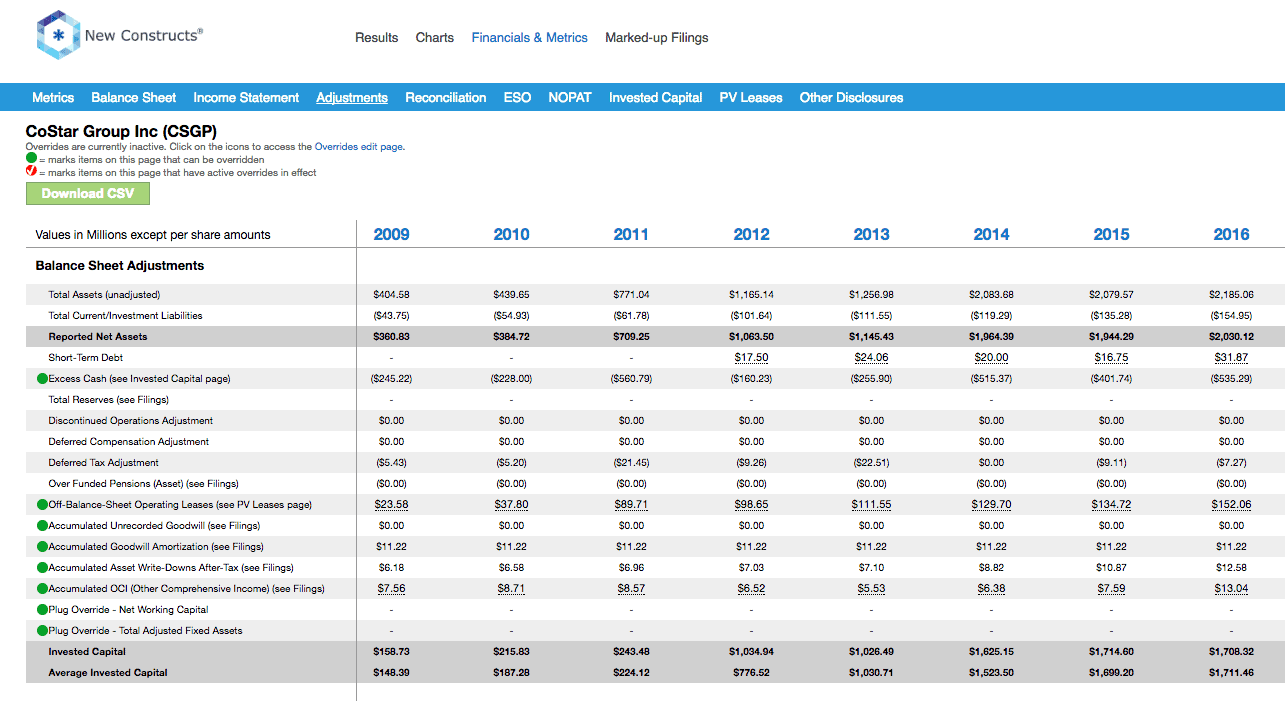
Task: Click override icon for Plug Override Net Working Capital
Action: [x=42, y=610]
